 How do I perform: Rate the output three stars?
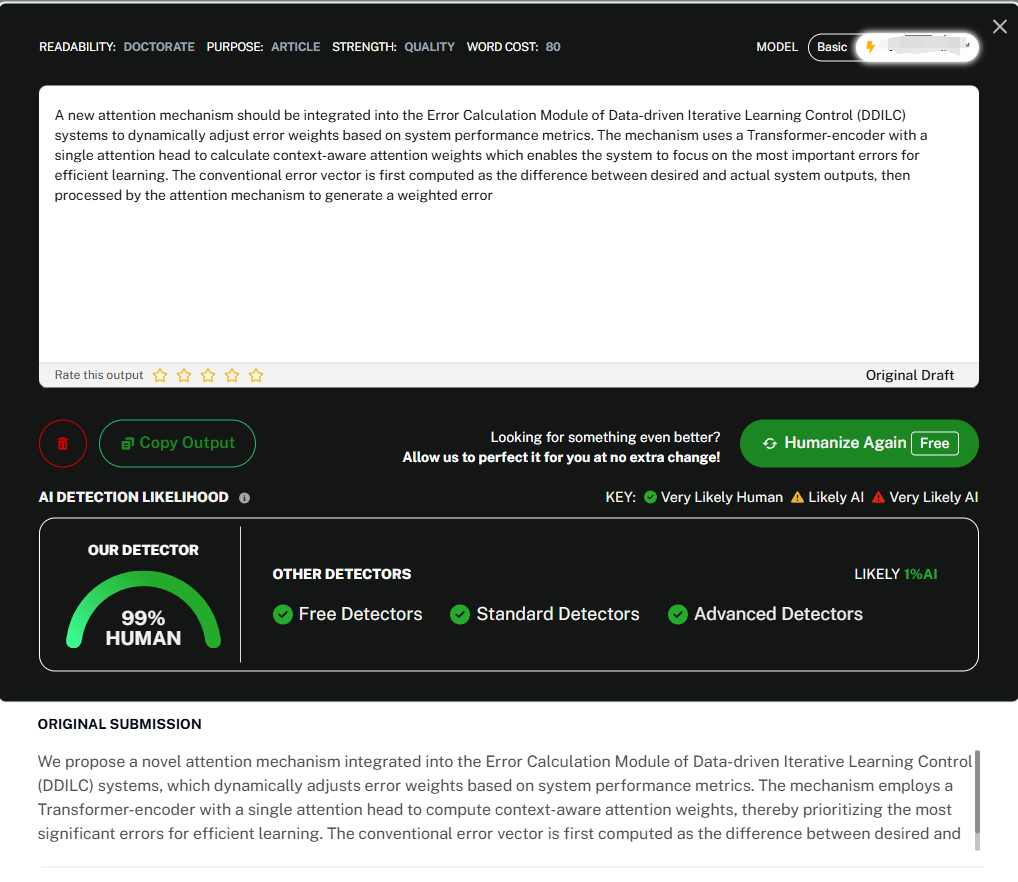point(208,375)
